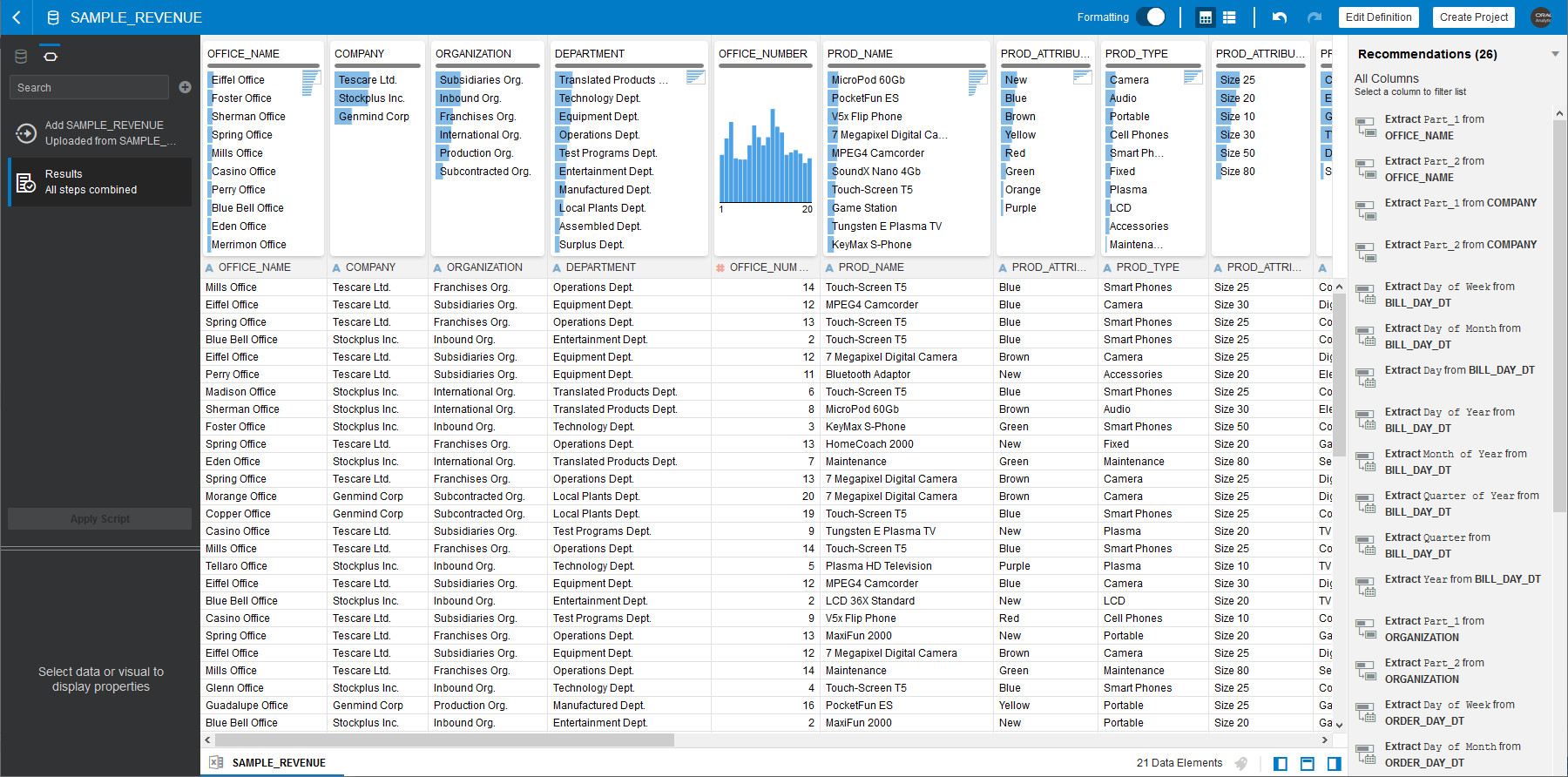
Task: Click the PROD_TYPE tile sort lines icon
Action: tap(1193, 78)
